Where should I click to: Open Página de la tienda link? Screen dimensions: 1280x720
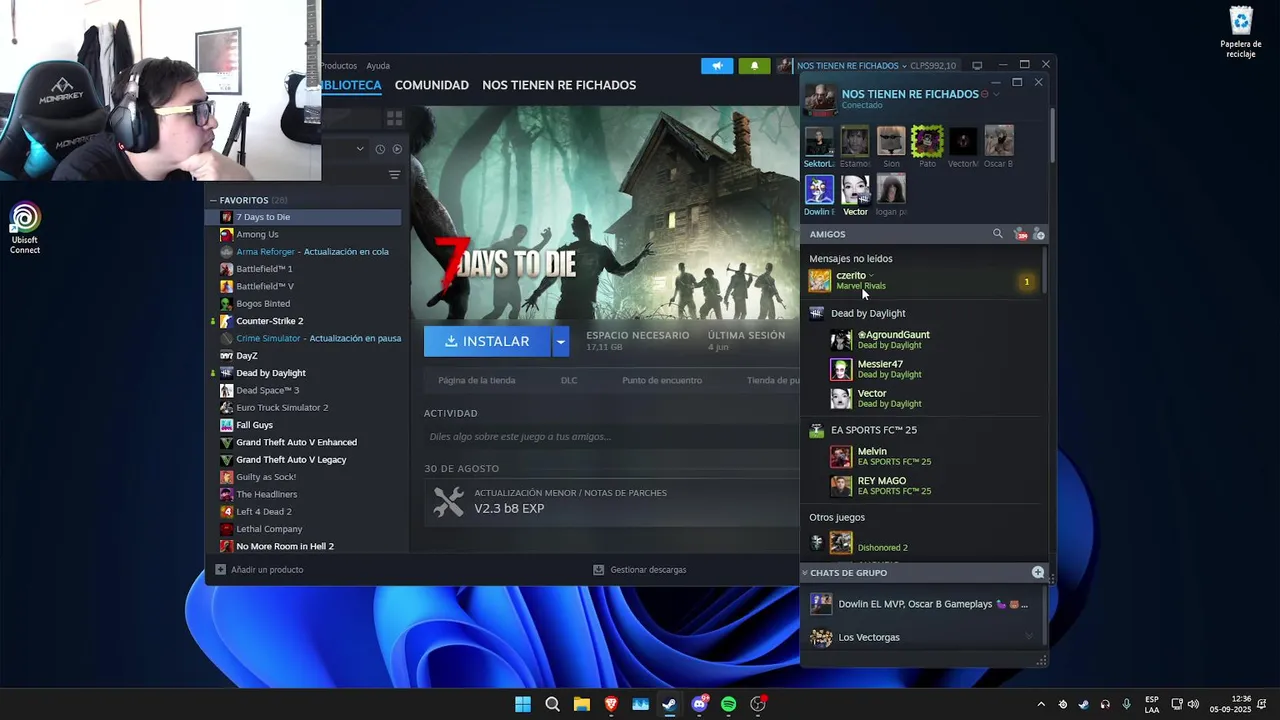click(x=477, y=380)
